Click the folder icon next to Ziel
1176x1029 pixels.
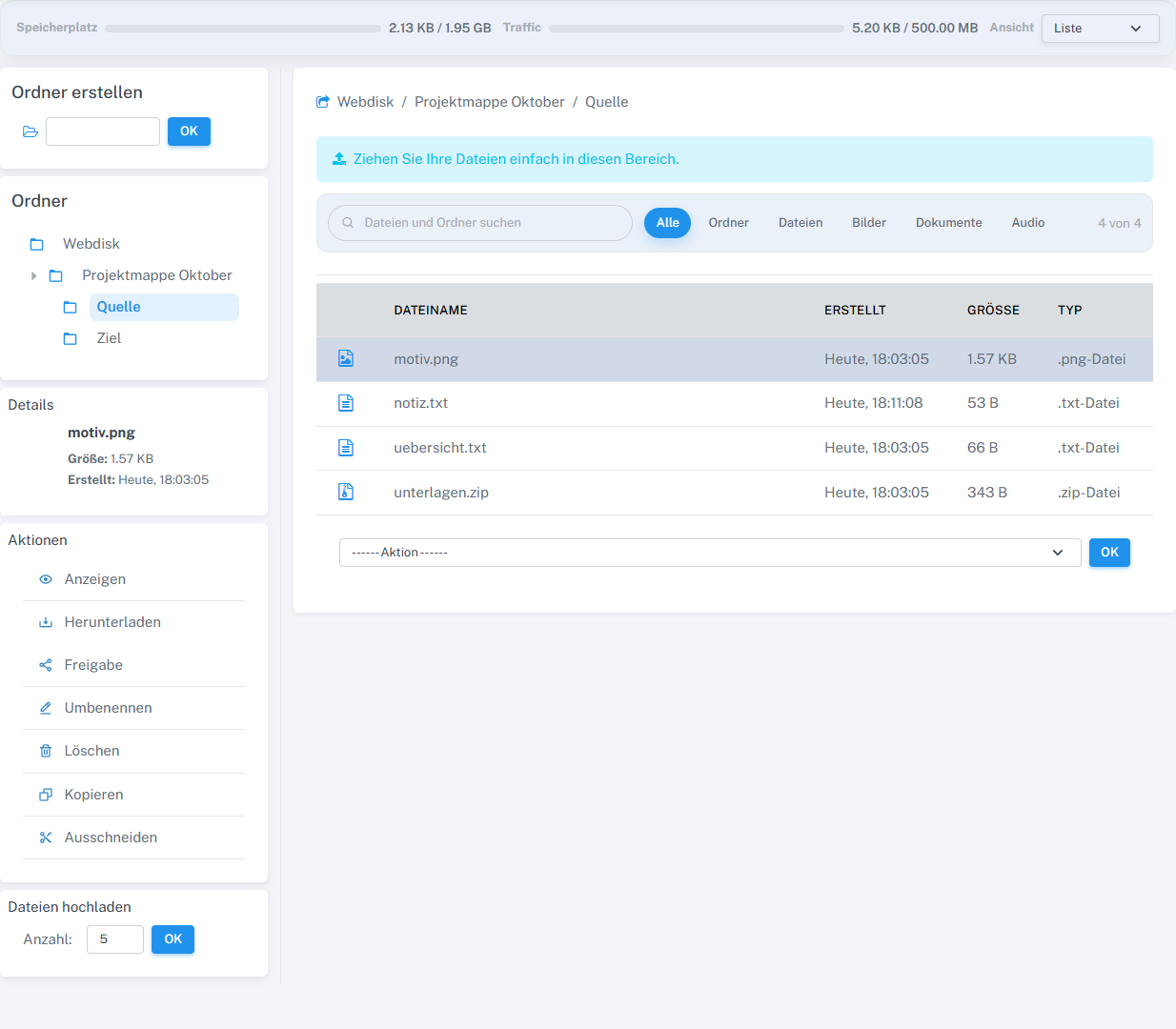(x=71, y=338)
